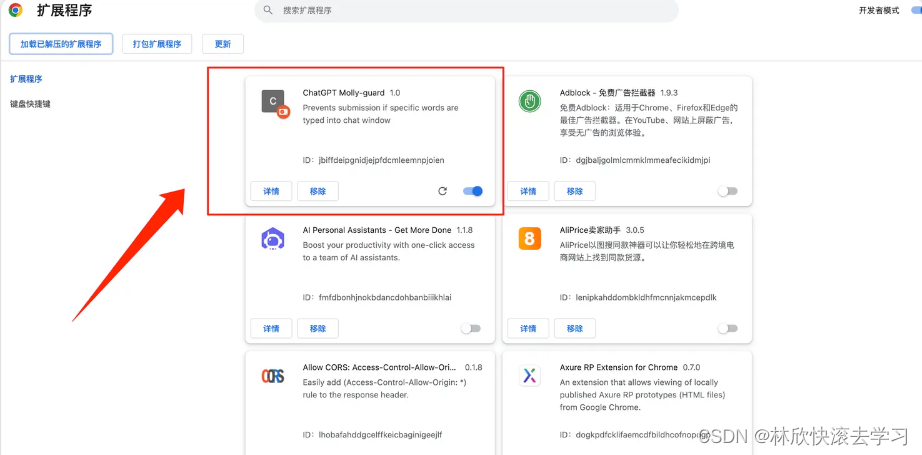The height and width of the screenshot is (455, 922).
Task: Click the 加载已解压的扩展程序 button
Action: pos(61,44)
